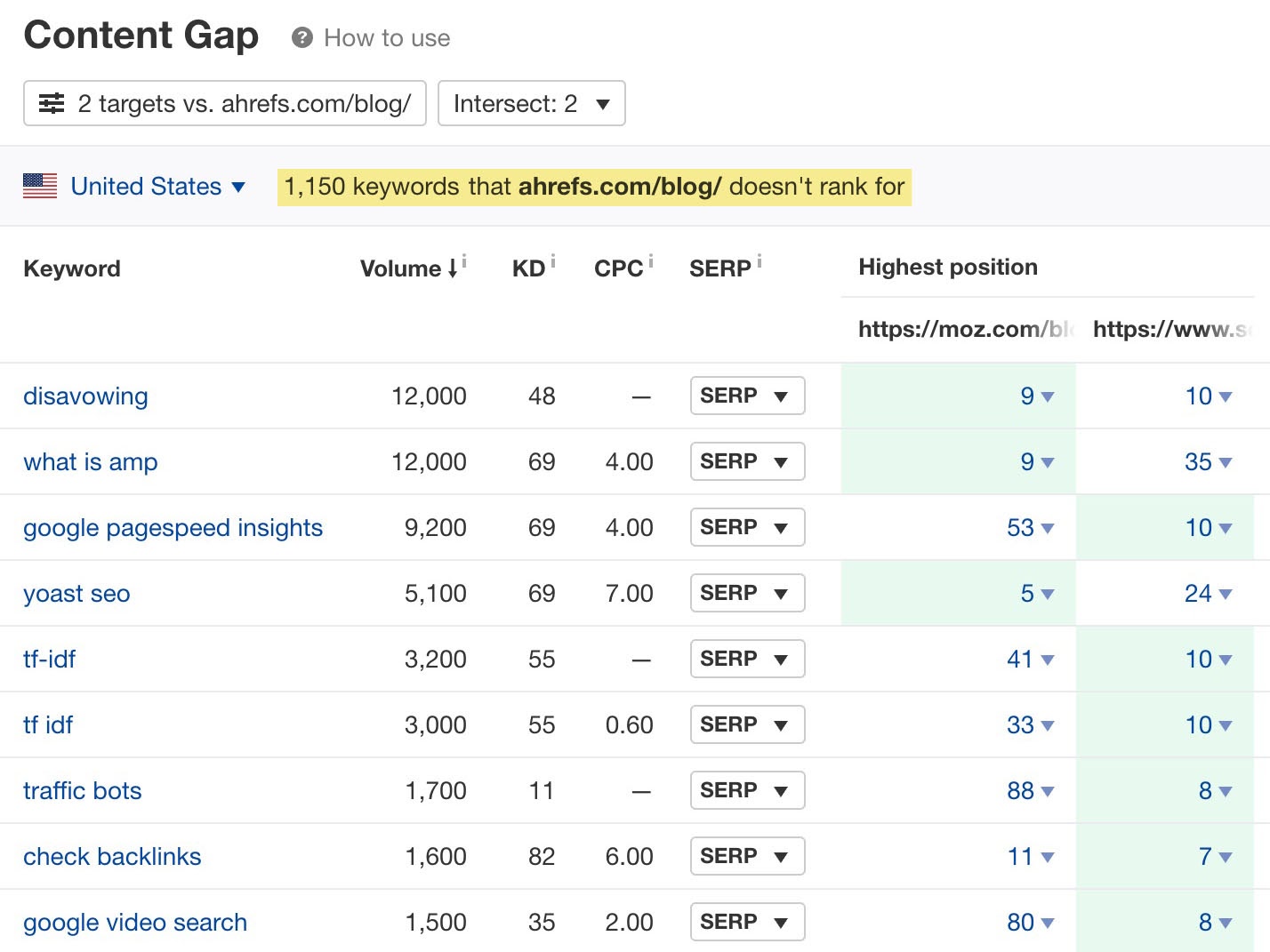Image resolution: width=1270 pixels, height=952 pixels.
Task: Click the 2 targets vs. ahrefs.com/blog/ button
Action: (224, 103)
